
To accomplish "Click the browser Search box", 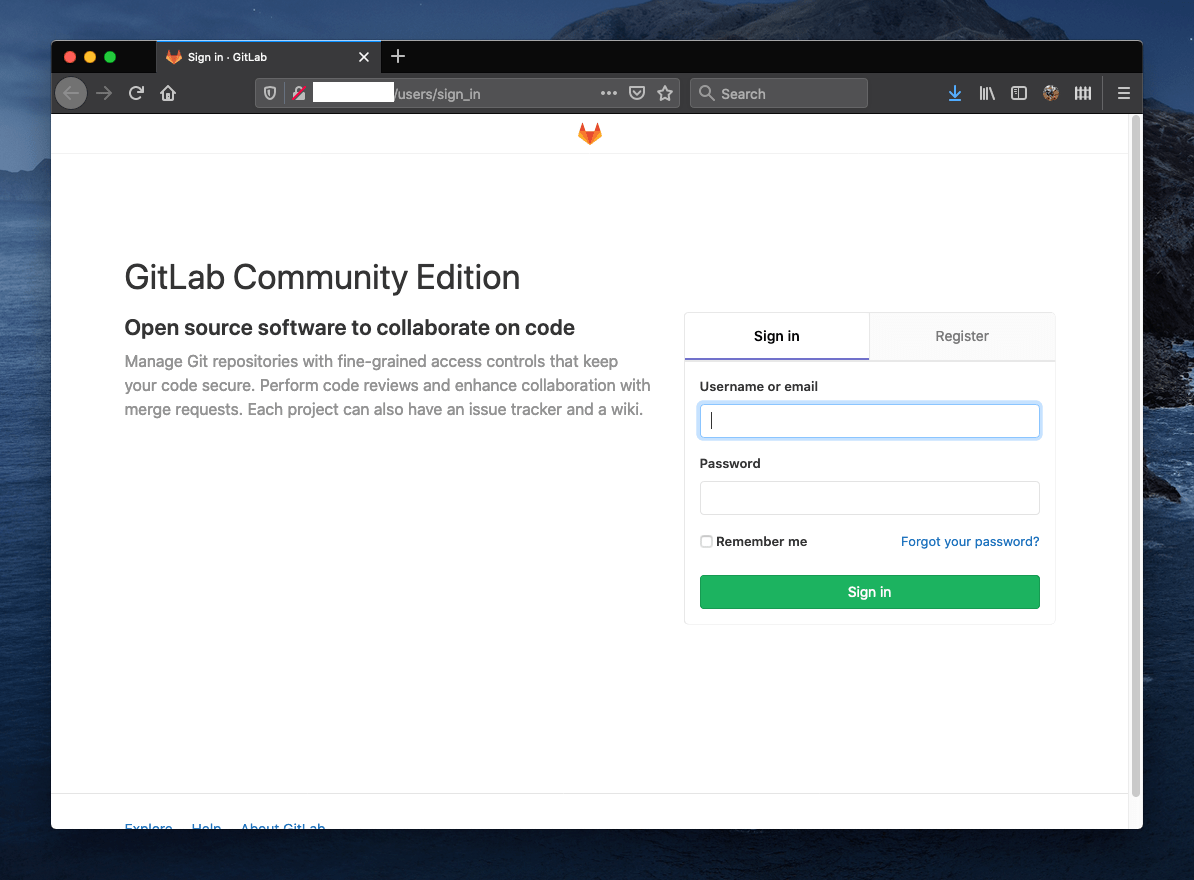I will (x=779, y=94).
